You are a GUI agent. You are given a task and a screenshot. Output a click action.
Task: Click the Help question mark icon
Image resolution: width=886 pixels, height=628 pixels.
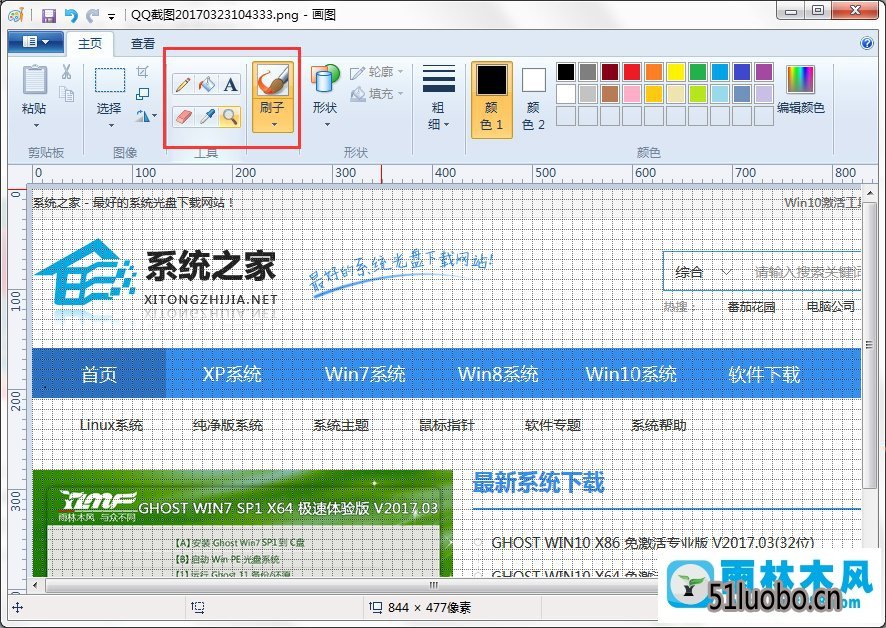pos(867,43)
